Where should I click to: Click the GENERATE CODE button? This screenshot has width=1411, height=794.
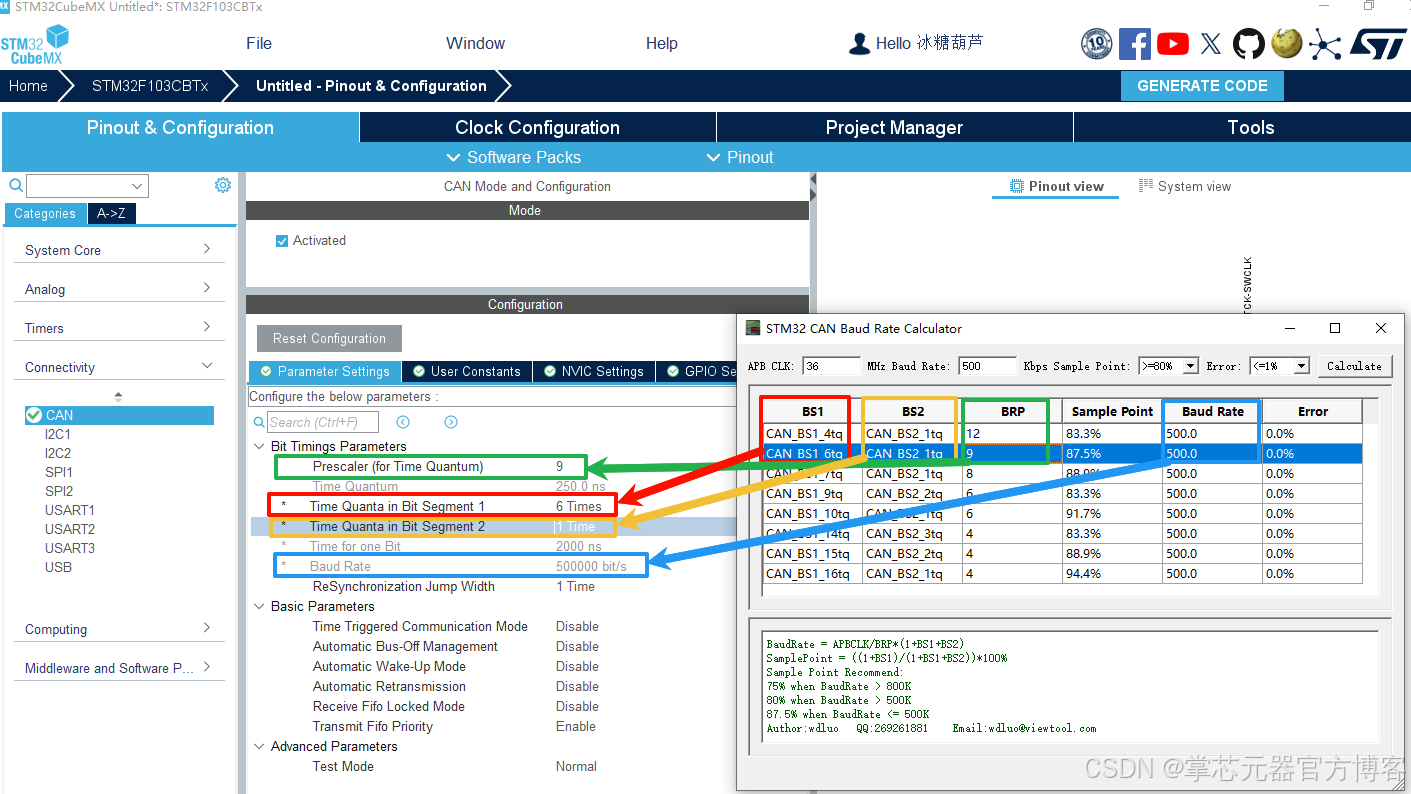coord(1202,86)
